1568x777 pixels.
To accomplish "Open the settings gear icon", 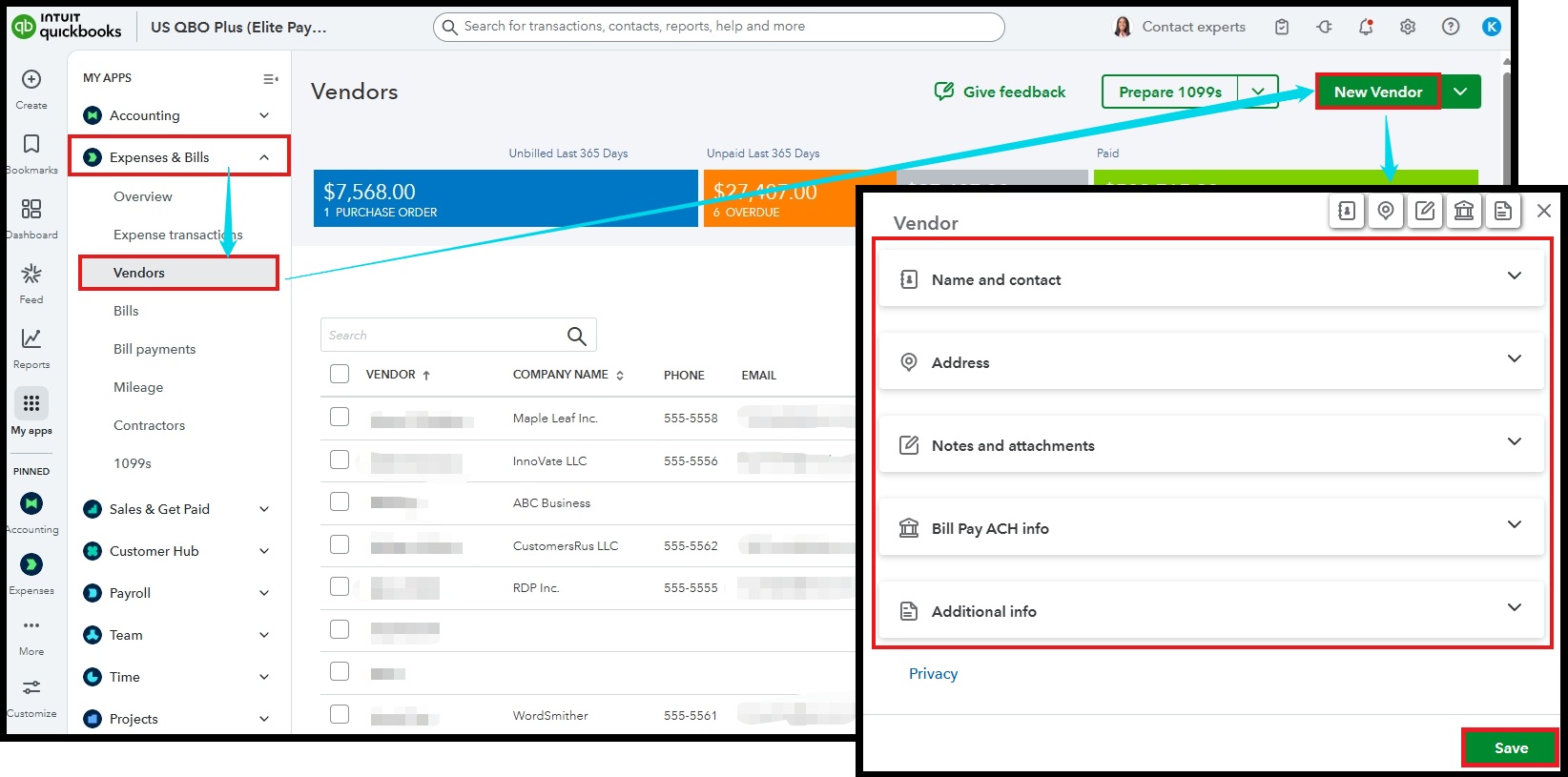I will (x=1408, y=27).
